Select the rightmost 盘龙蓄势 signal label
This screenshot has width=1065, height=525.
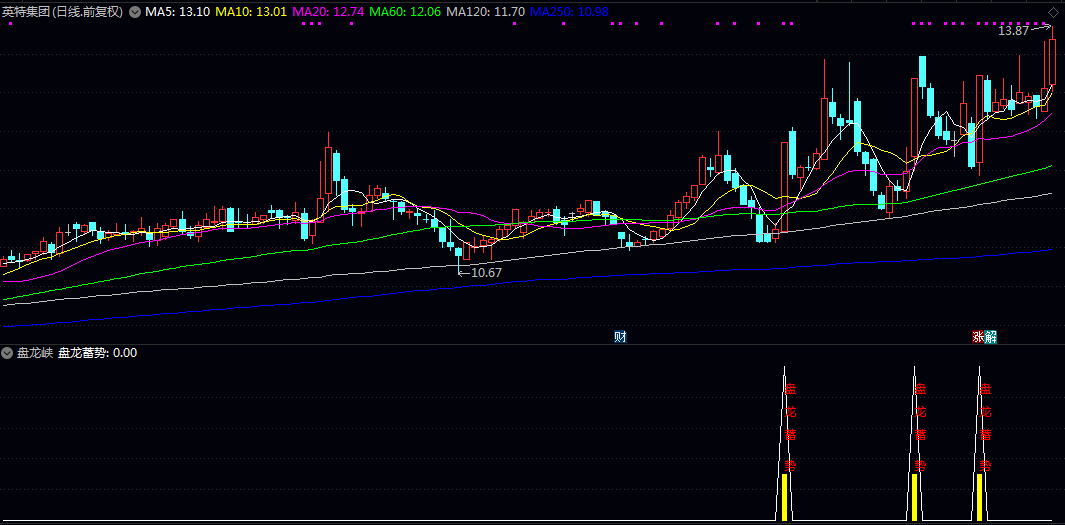(x=986, y=428)
